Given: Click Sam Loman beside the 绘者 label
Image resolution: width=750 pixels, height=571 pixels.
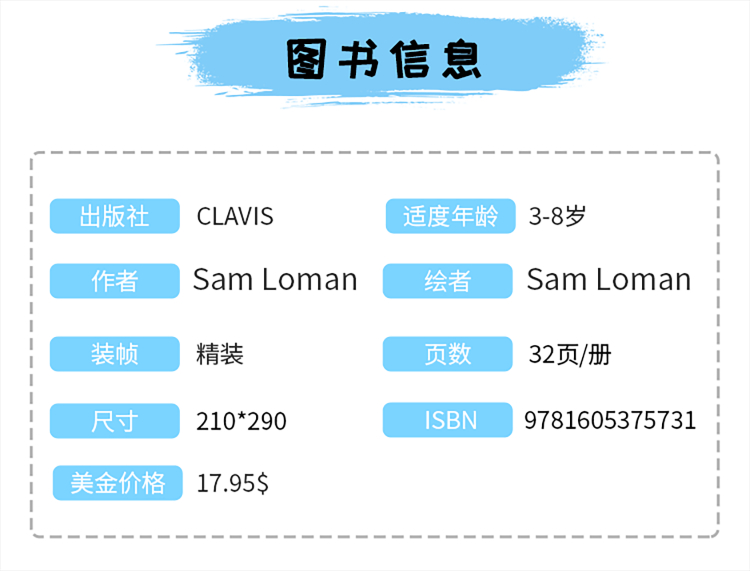Looking at the screenshot, I should [x=609, y=280].
